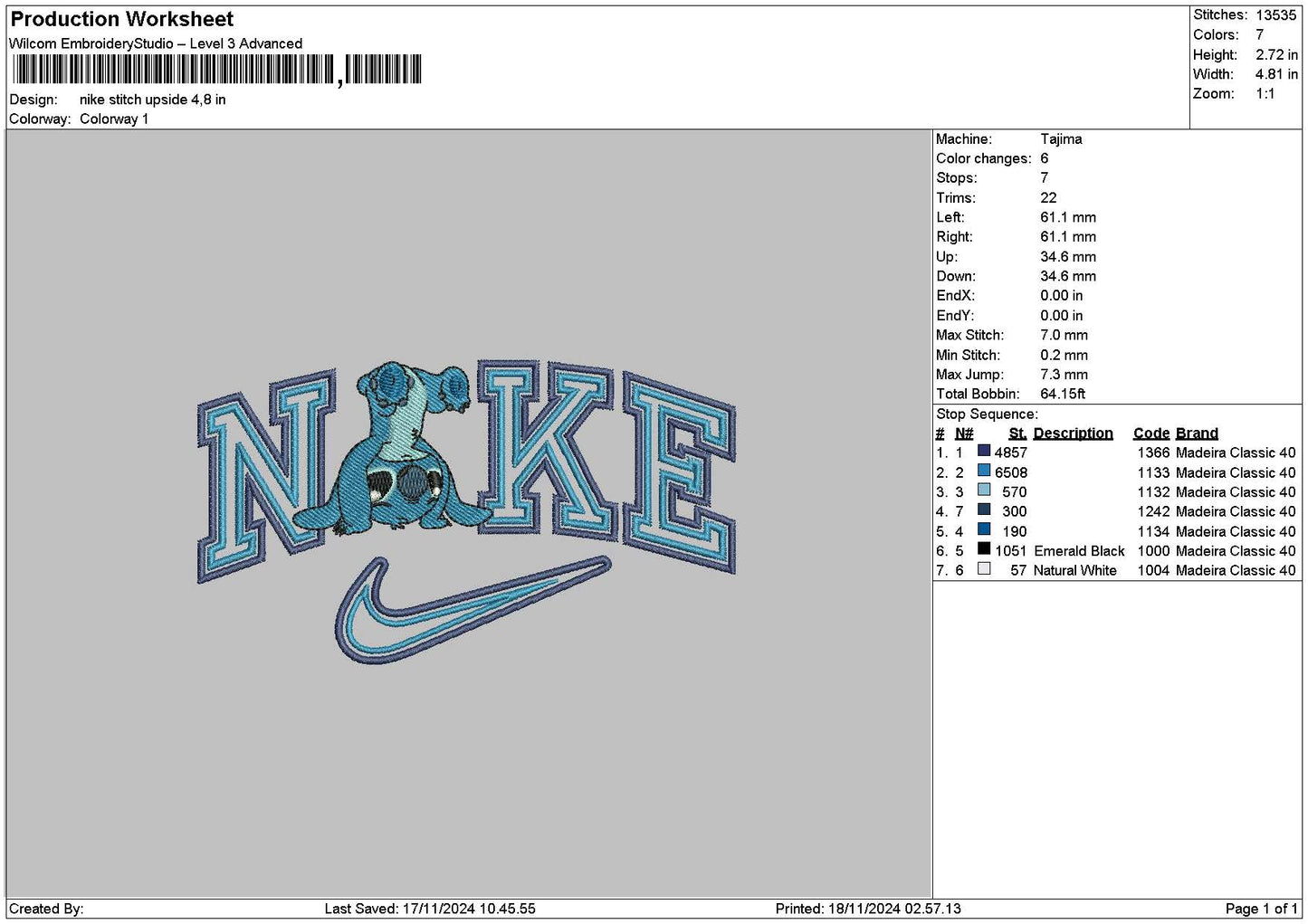This screenshot has width=1308, height=924.
Task: Click the Emerald Black color swatch
Action: [x=984, y=550]
